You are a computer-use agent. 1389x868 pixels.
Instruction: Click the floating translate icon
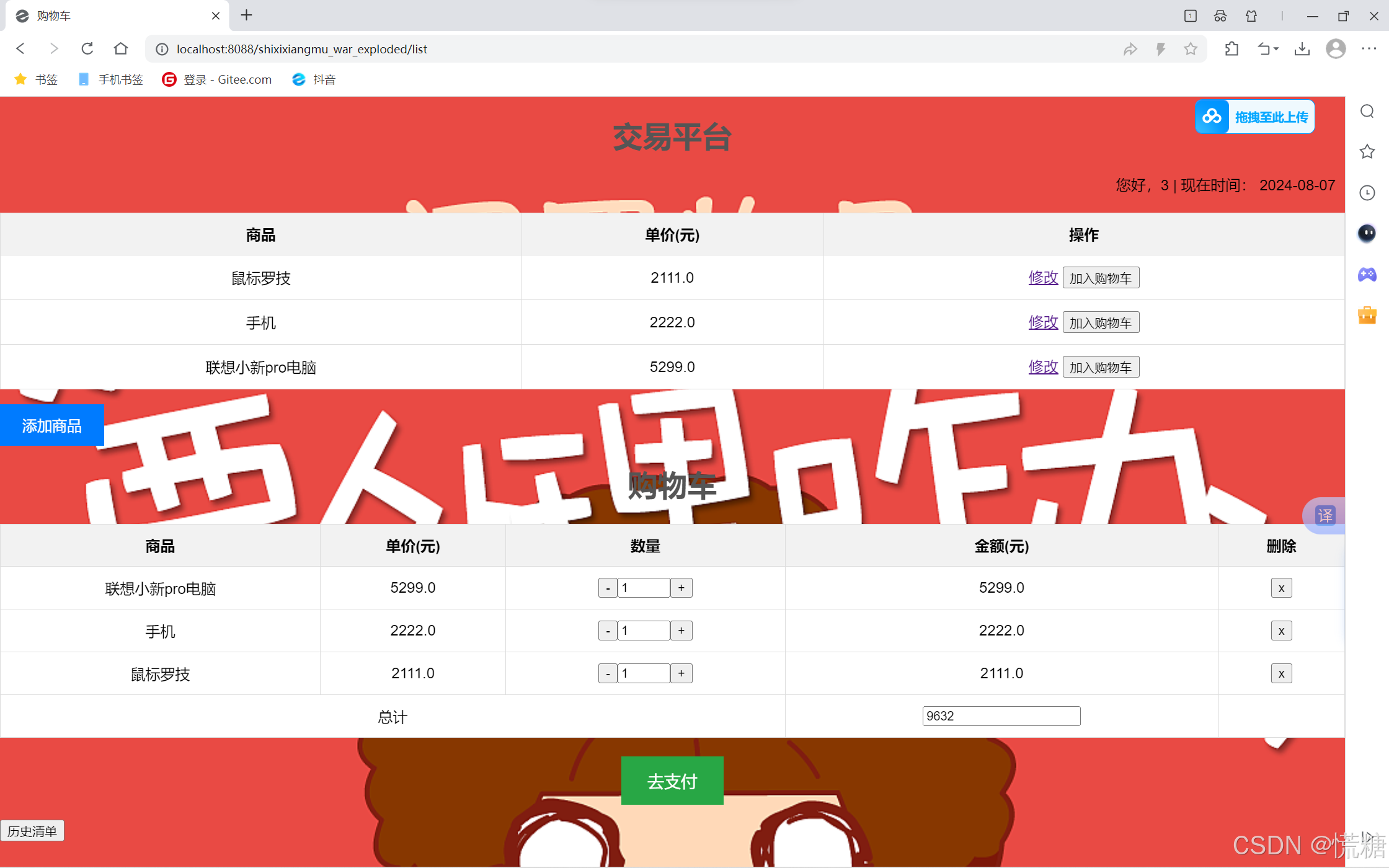(x=1325, y=515)
